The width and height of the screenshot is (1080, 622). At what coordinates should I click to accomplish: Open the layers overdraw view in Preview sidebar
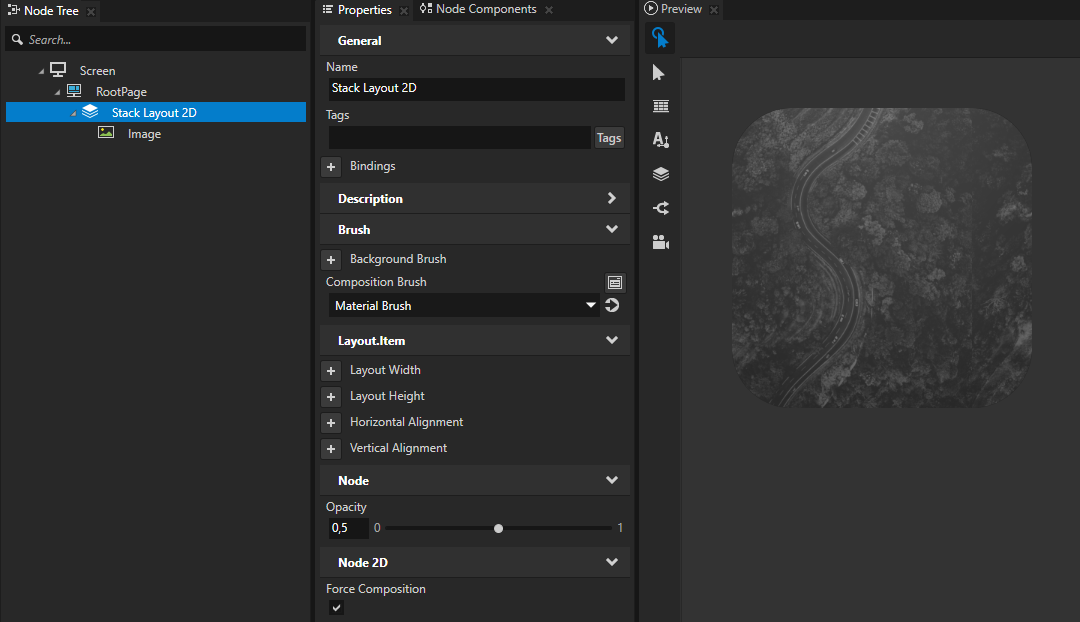pos(659,173)
